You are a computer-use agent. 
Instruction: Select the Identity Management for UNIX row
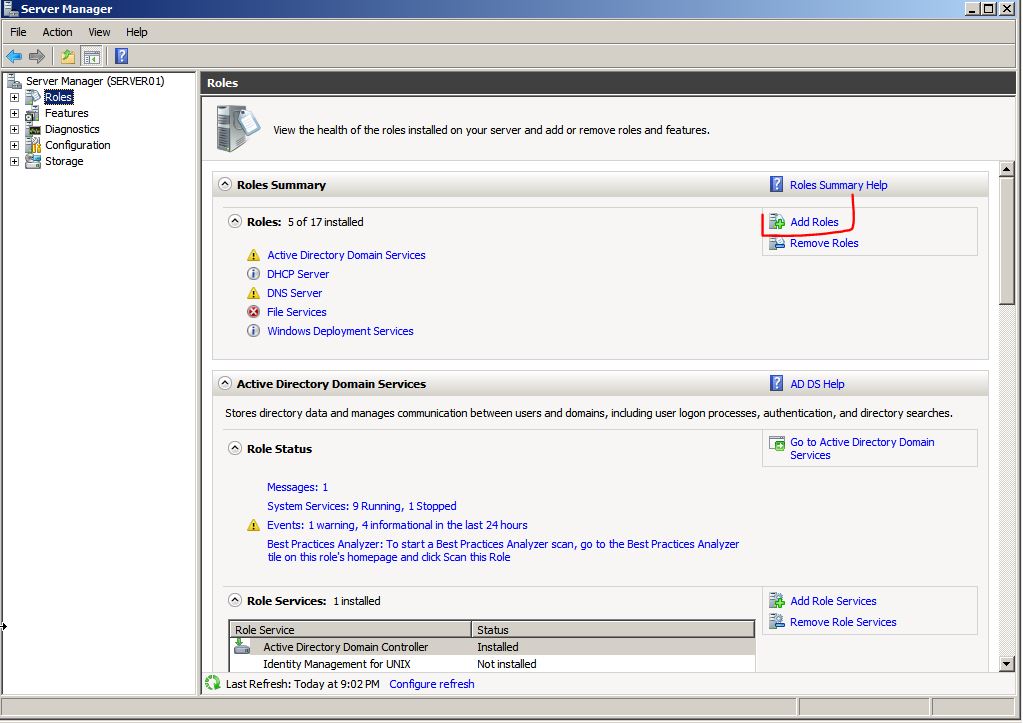point(493,664)
